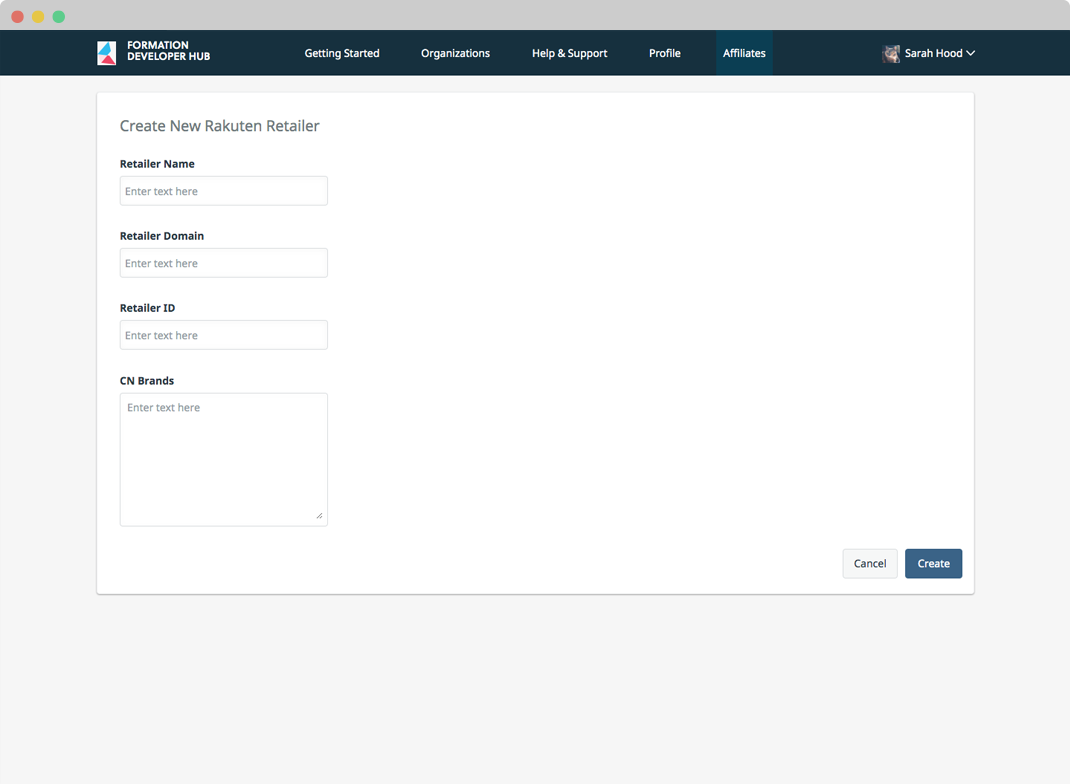Maximize window using green button
The height and width of the screenshot is (784, 1070).
(59, 16)
